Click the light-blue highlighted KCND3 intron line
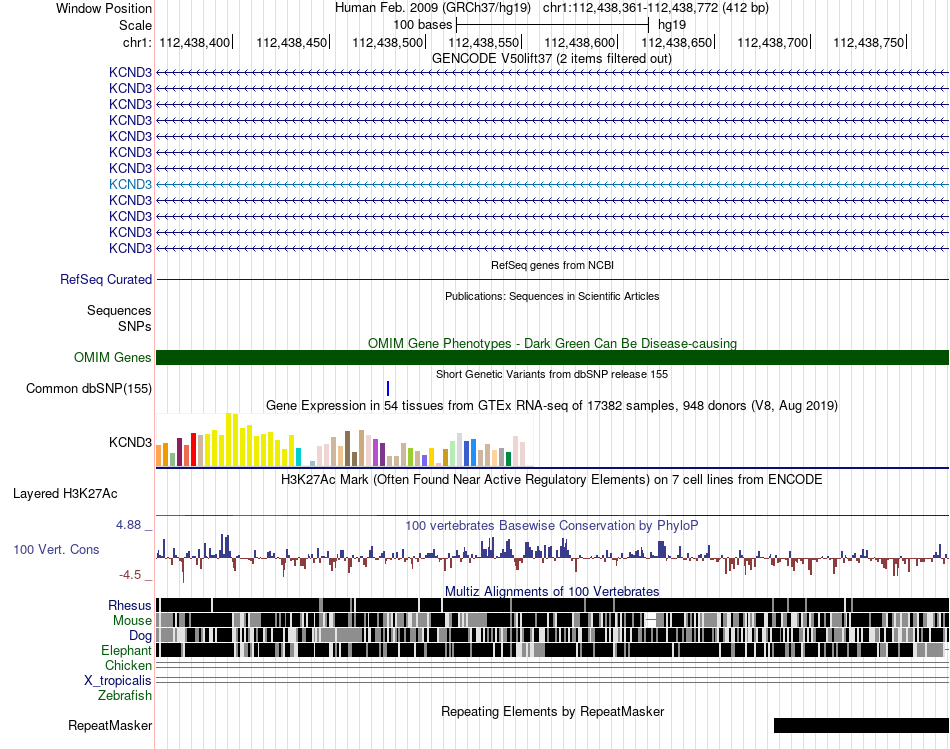Viewport: 950px width, 749px height. pos(552,184)
